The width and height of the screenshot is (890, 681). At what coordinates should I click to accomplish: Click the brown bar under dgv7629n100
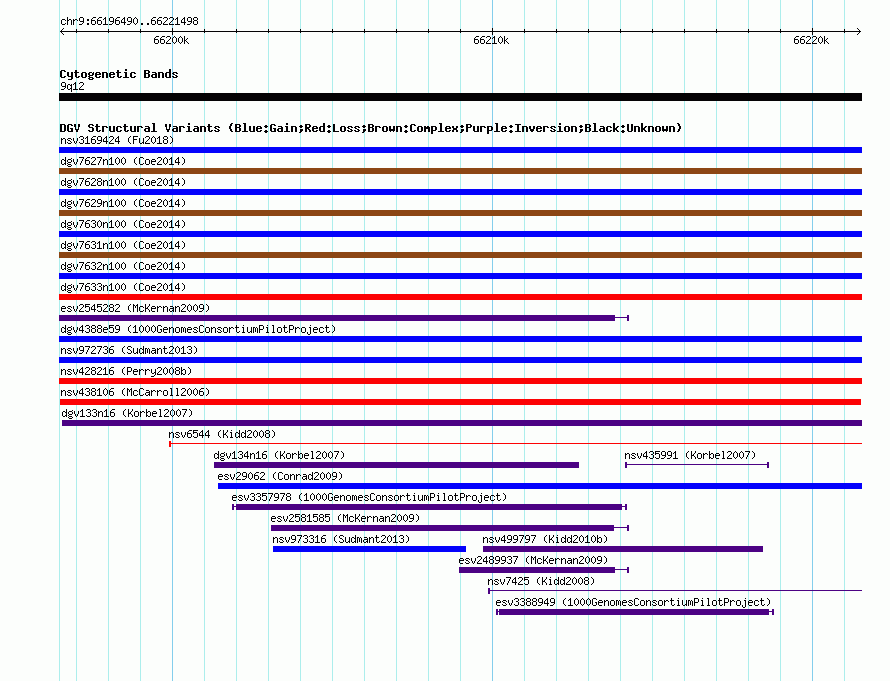pos(460,213)
